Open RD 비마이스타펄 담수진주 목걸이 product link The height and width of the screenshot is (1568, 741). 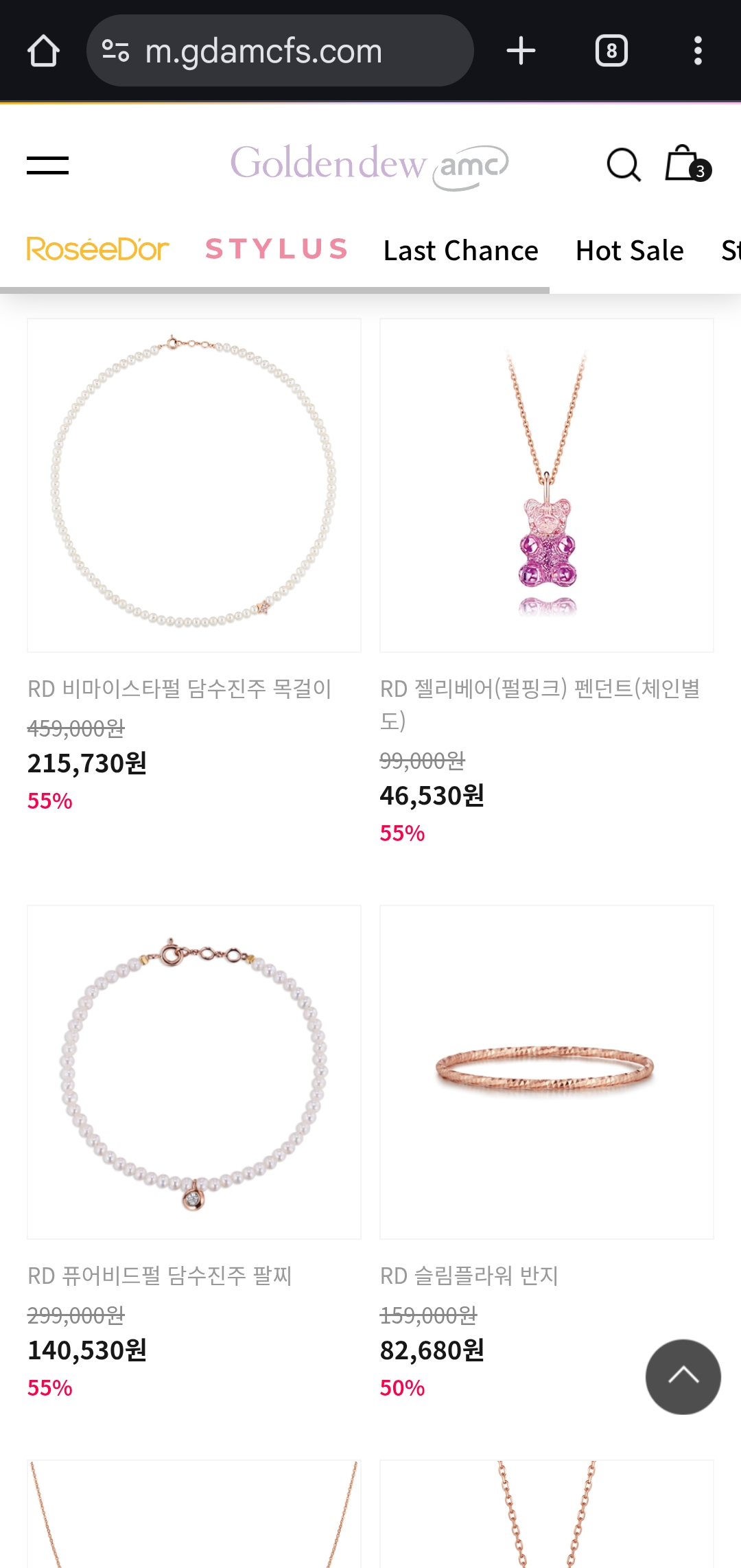tap(180, 689)
